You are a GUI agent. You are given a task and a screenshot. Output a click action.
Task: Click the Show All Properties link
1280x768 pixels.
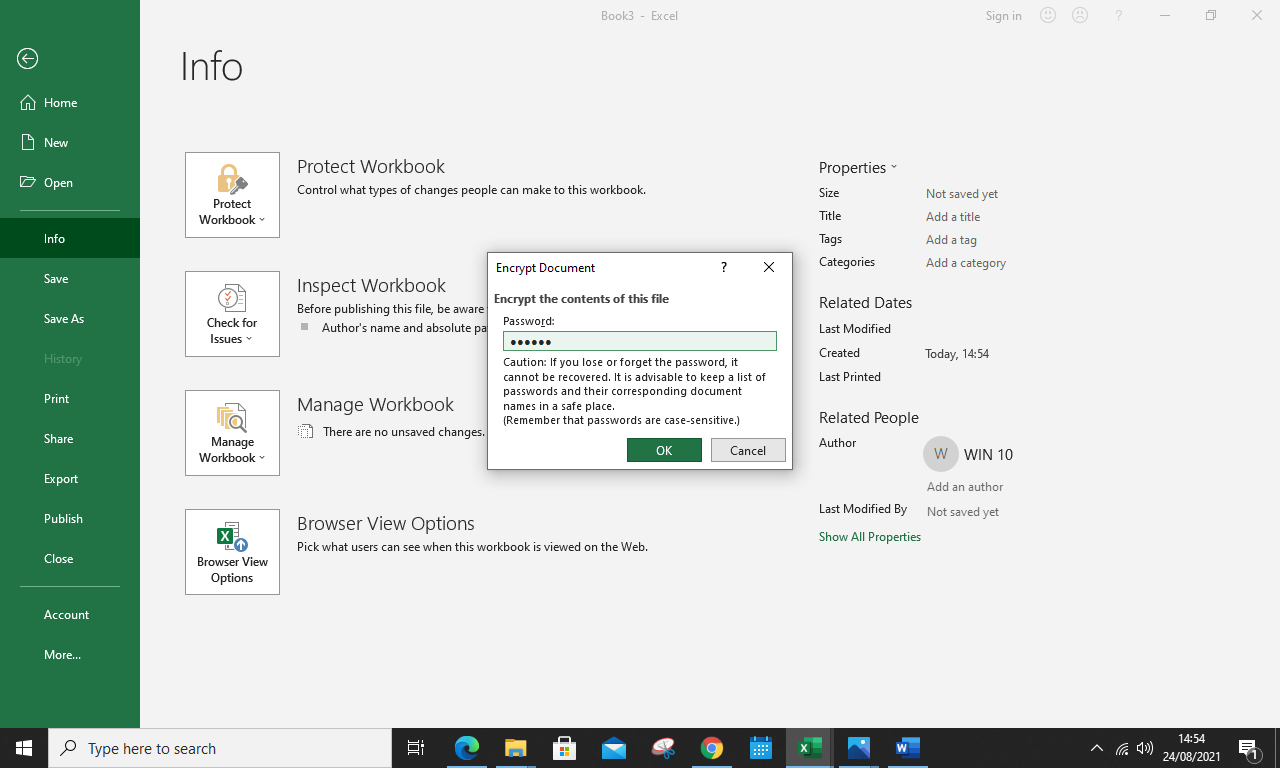[870, 536]
